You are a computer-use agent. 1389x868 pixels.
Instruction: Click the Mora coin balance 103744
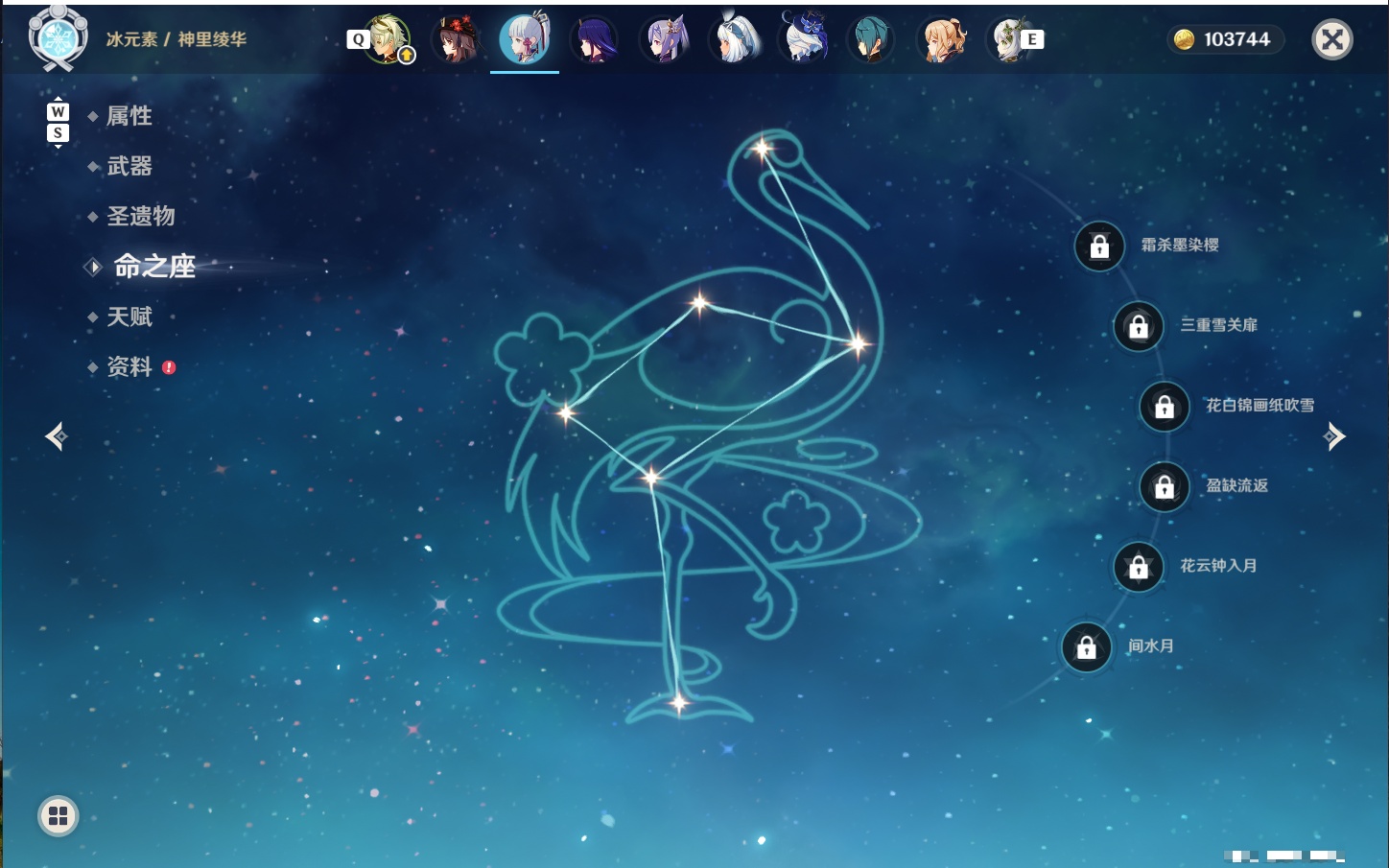click(1225, 39)
